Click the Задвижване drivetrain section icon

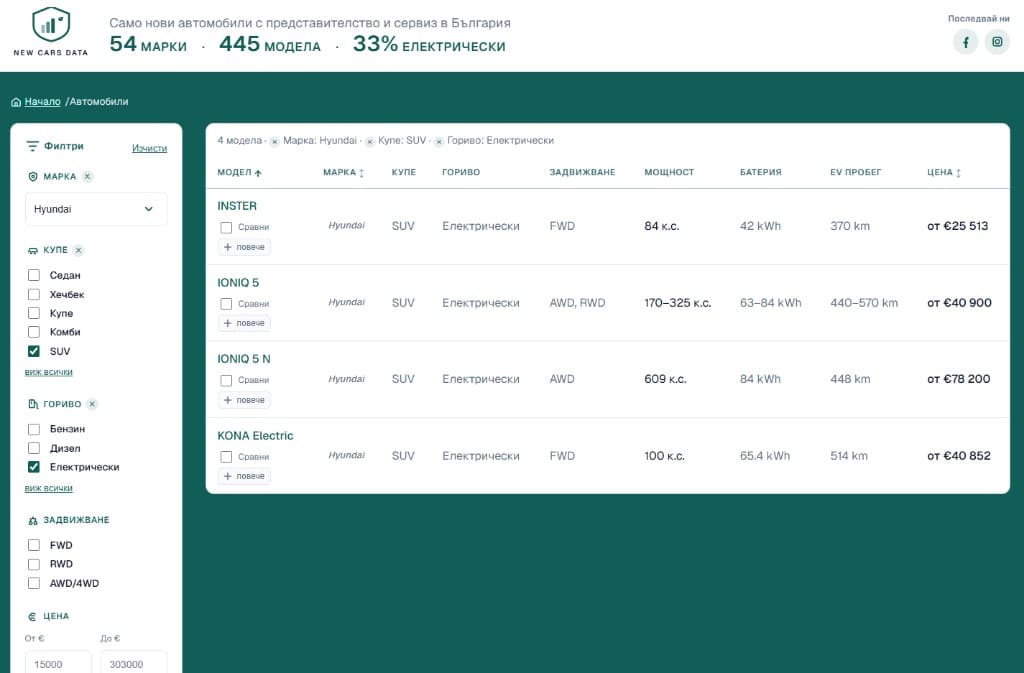point(33,520)
